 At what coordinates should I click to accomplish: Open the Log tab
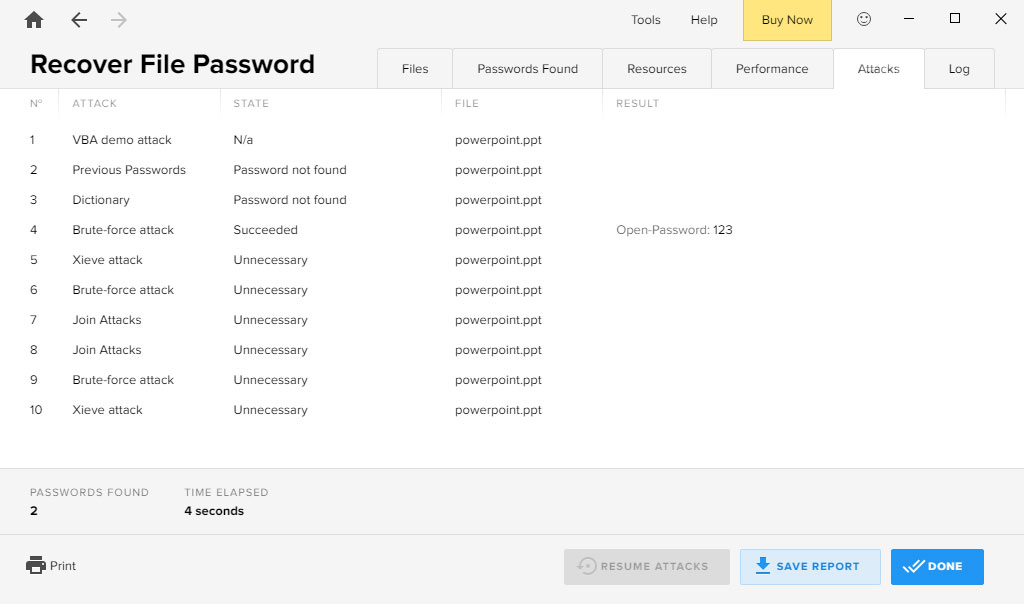coord(958,69)
